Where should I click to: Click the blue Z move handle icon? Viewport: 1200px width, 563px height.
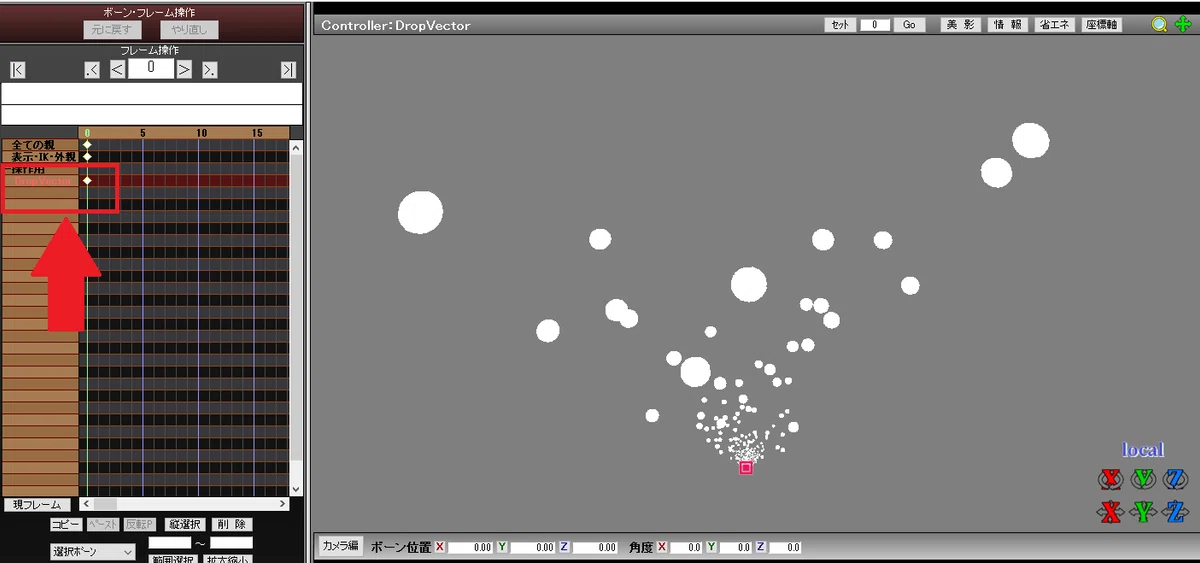click(x=1175, y=512)
